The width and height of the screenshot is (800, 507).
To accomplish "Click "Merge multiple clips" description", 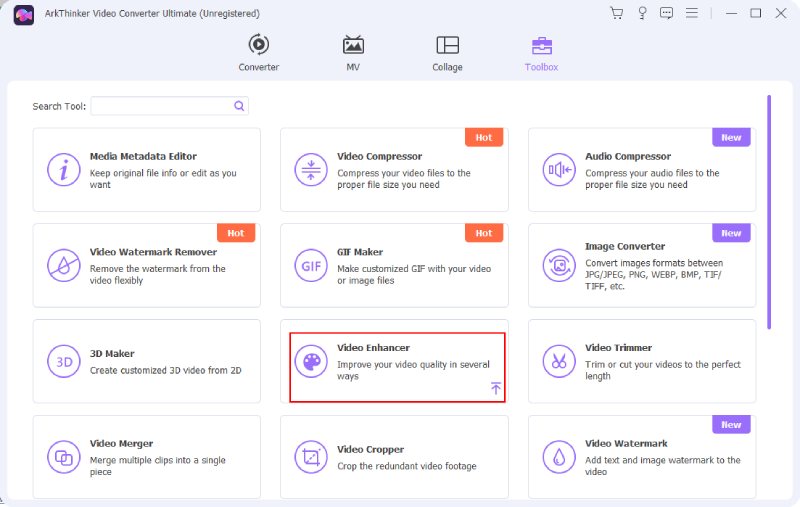I will (157, 466).
